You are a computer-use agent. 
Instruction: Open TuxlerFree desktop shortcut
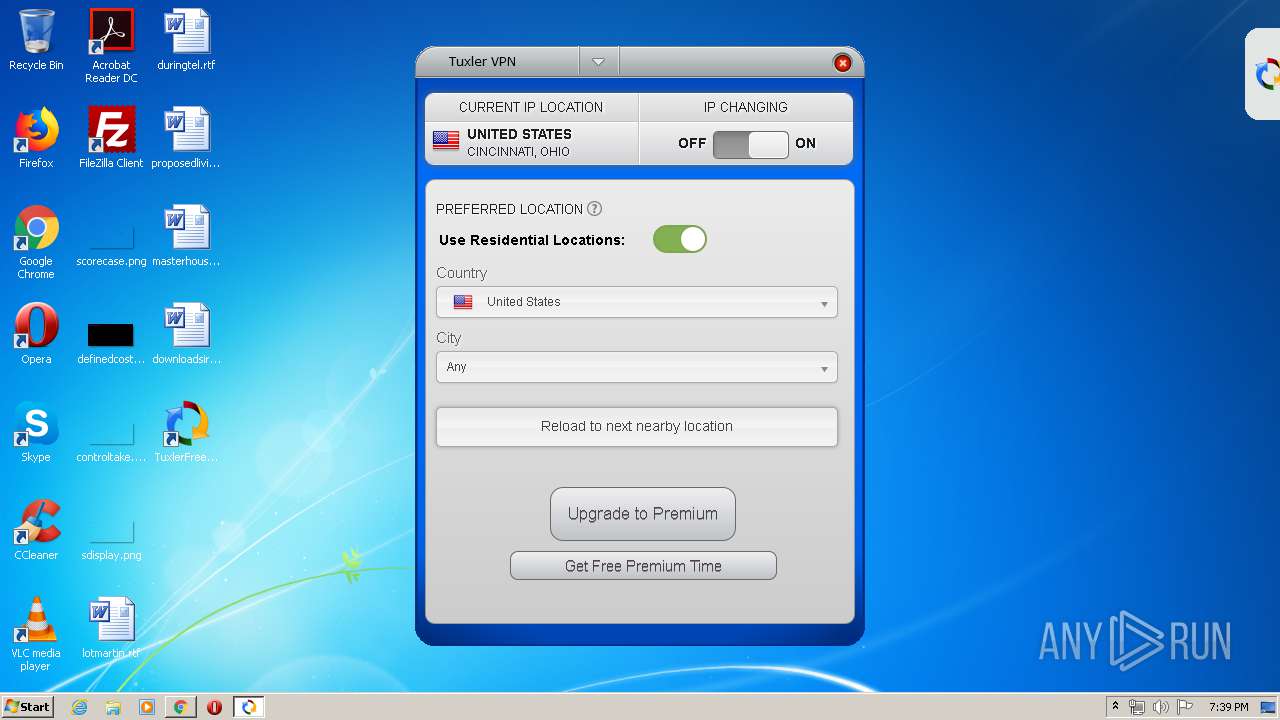click(x=186, y=432)
